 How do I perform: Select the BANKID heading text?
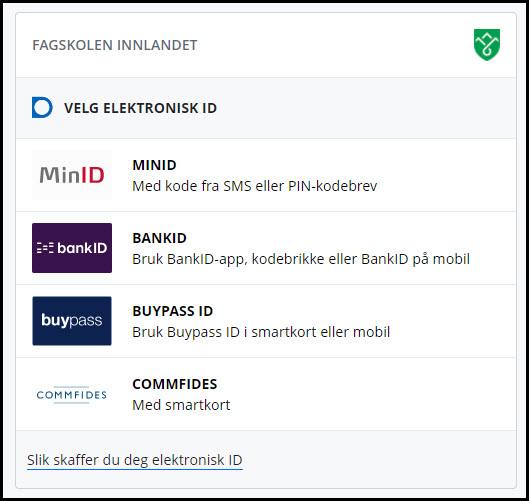[159, 238]
